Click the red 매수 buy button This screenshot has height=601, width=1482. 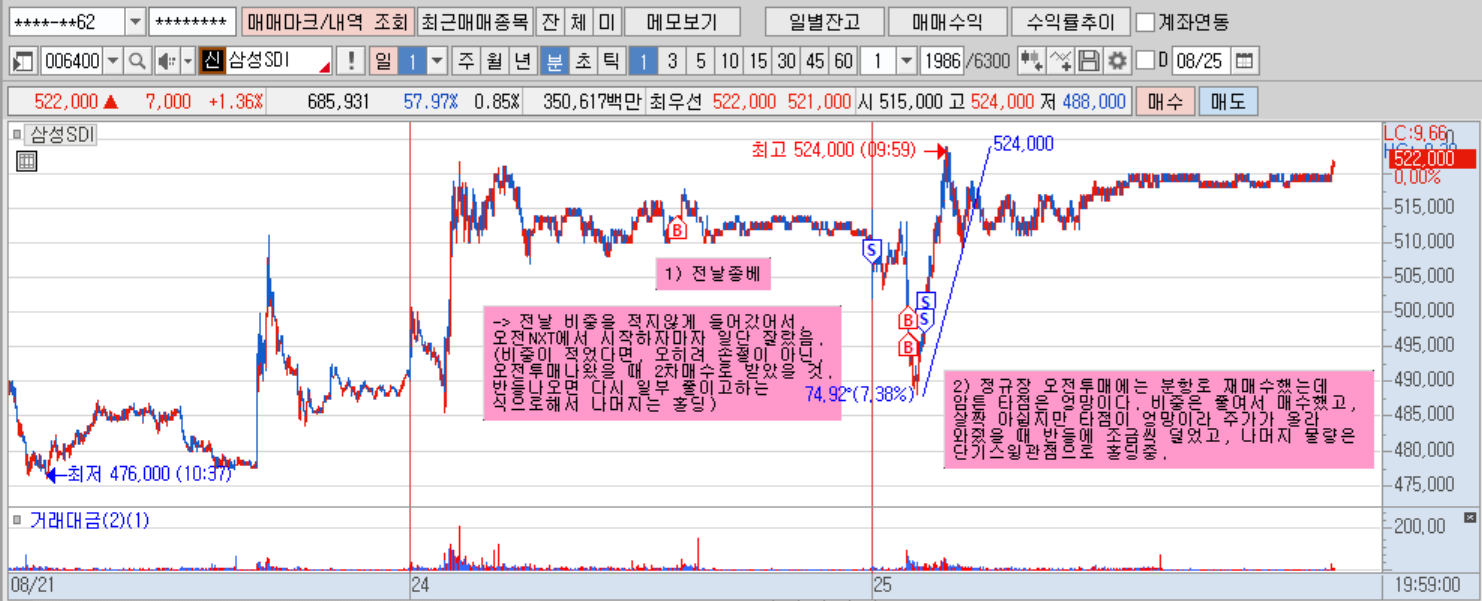point(1165,102)
